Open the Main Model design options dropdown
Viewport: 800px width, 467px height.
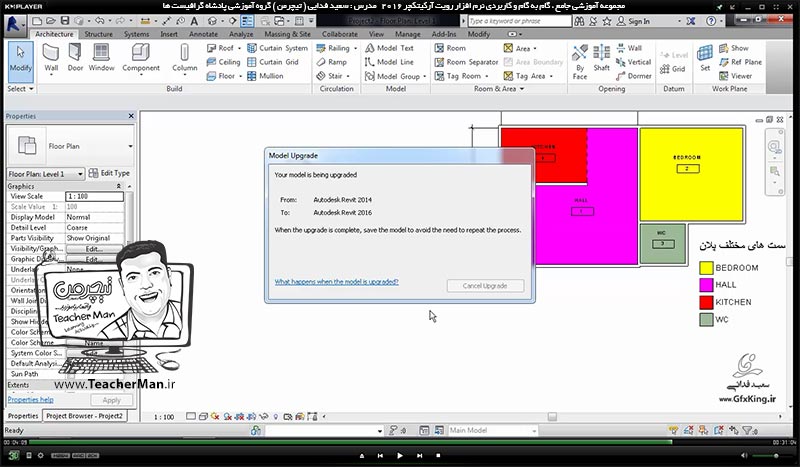[x=534, y=431]
